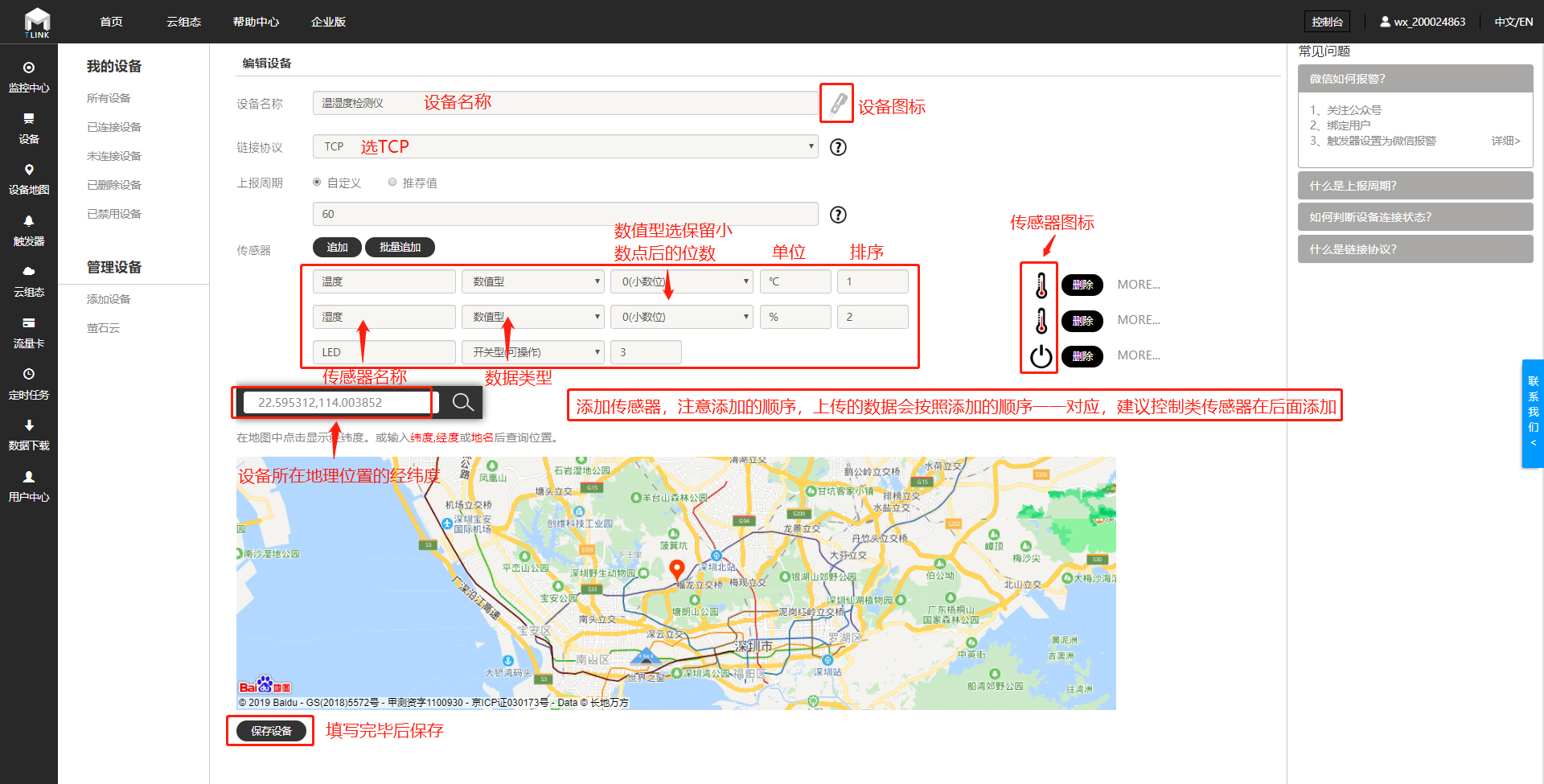Open the 定时任务 clock icon

click(x=29, y=374)
